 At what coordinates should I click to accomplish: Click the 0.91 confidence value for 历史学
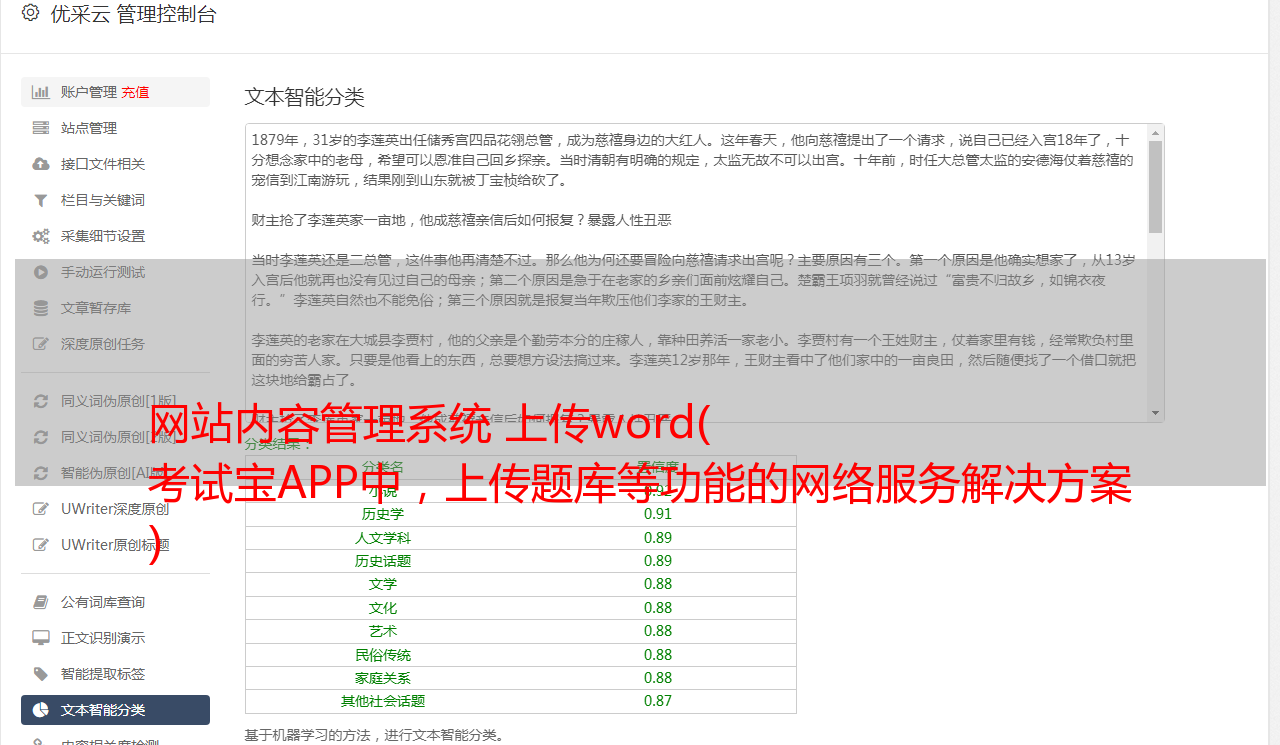(658, 514)
